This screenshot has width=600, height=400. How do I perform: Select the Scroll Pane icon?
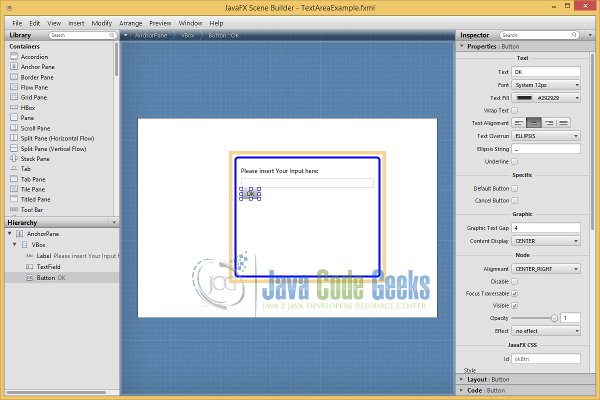[14, 127]
